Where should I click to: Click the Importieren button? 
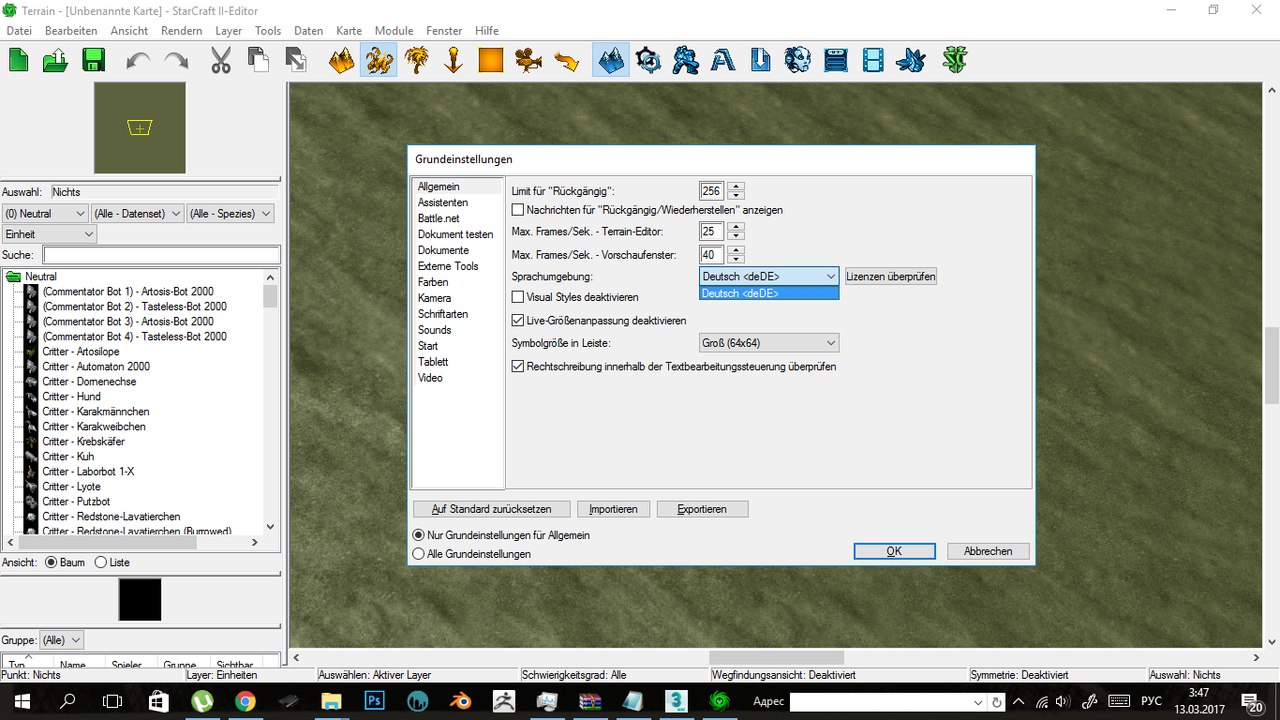tap(613, 509)
